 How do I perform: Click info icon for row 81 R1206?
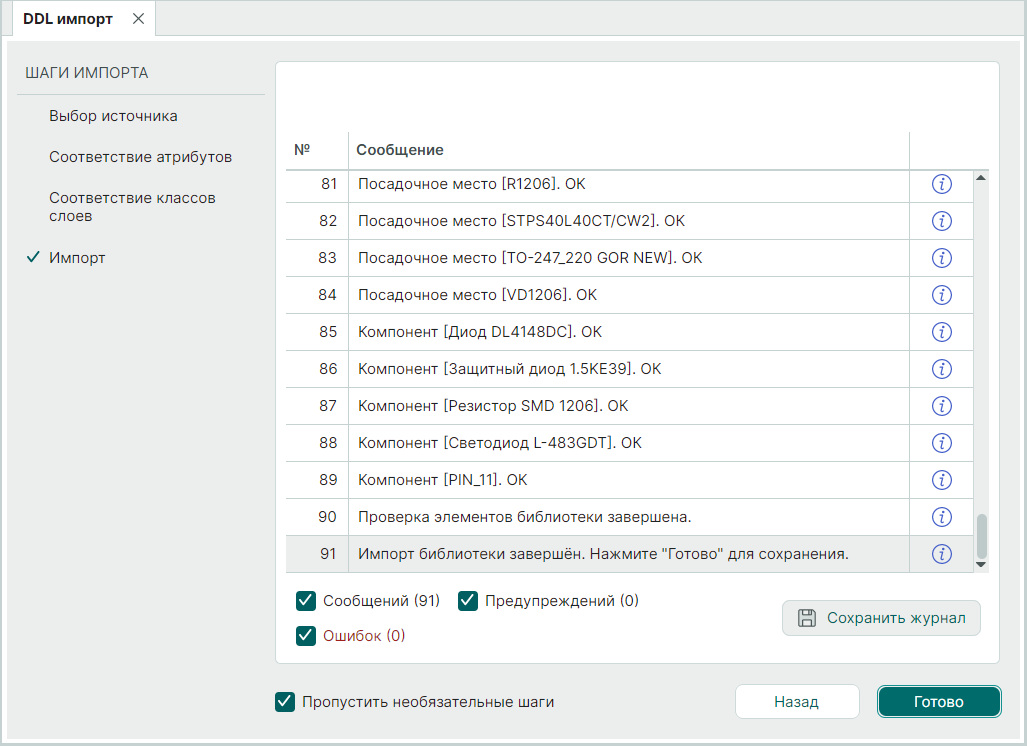click(x=941, y=184)
